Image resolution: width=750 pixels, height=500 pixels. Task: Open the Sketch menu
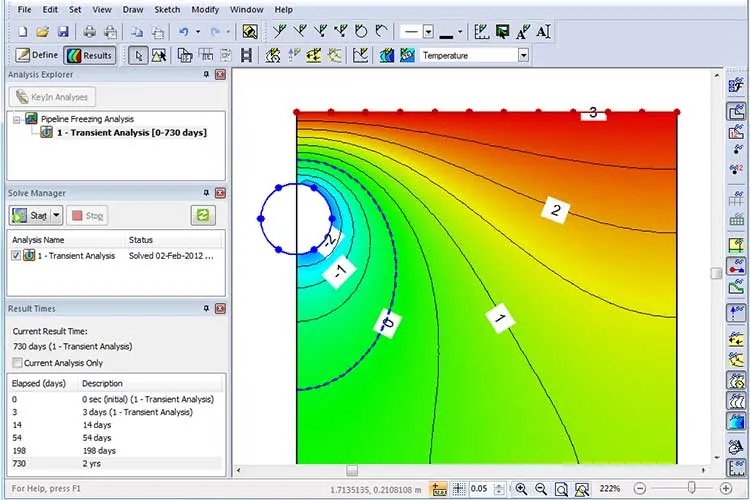click(x=167, y=10)
